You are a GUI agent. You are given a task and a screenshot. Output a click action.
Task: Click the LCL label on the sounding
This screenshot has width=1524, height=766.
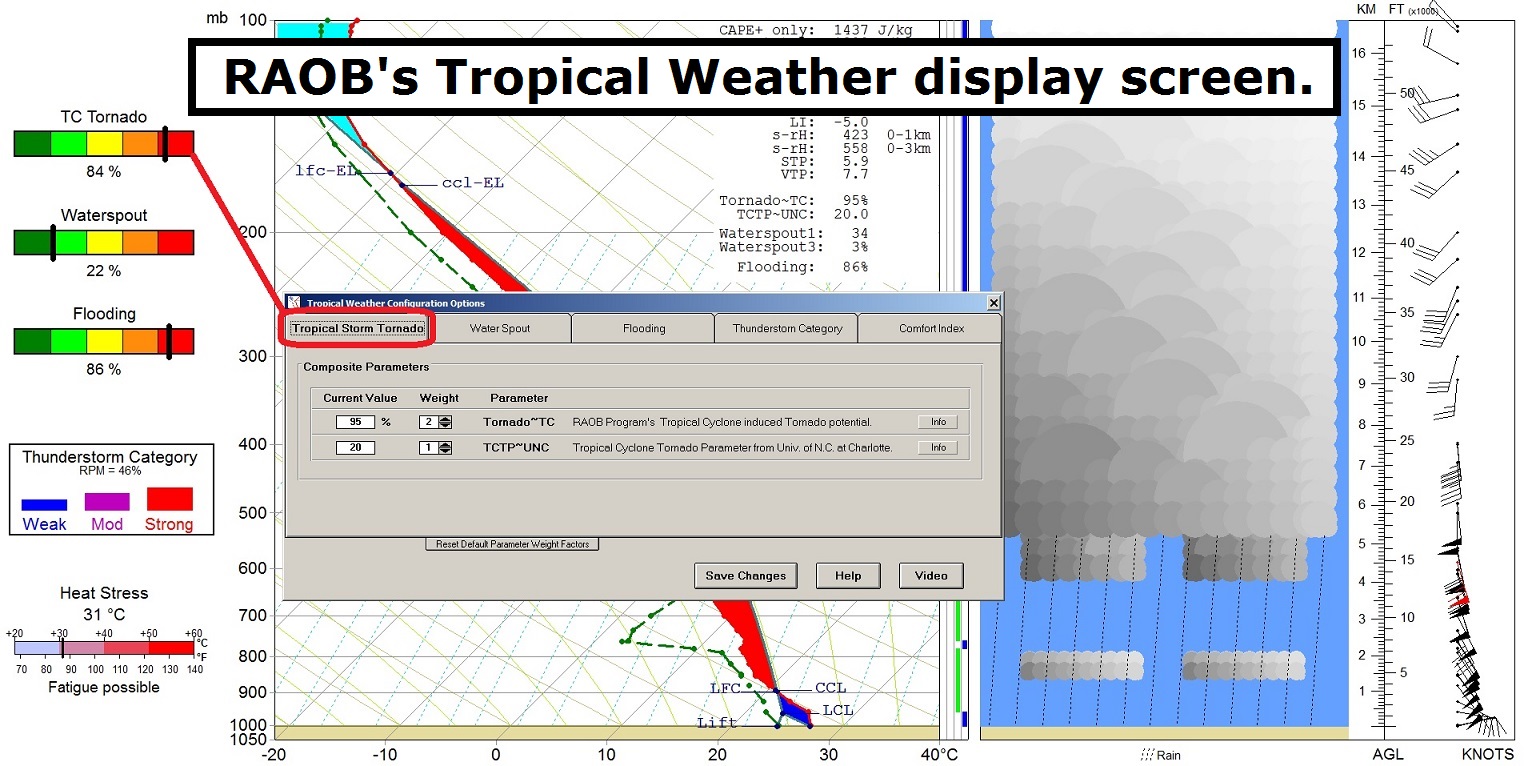[837, 710]
